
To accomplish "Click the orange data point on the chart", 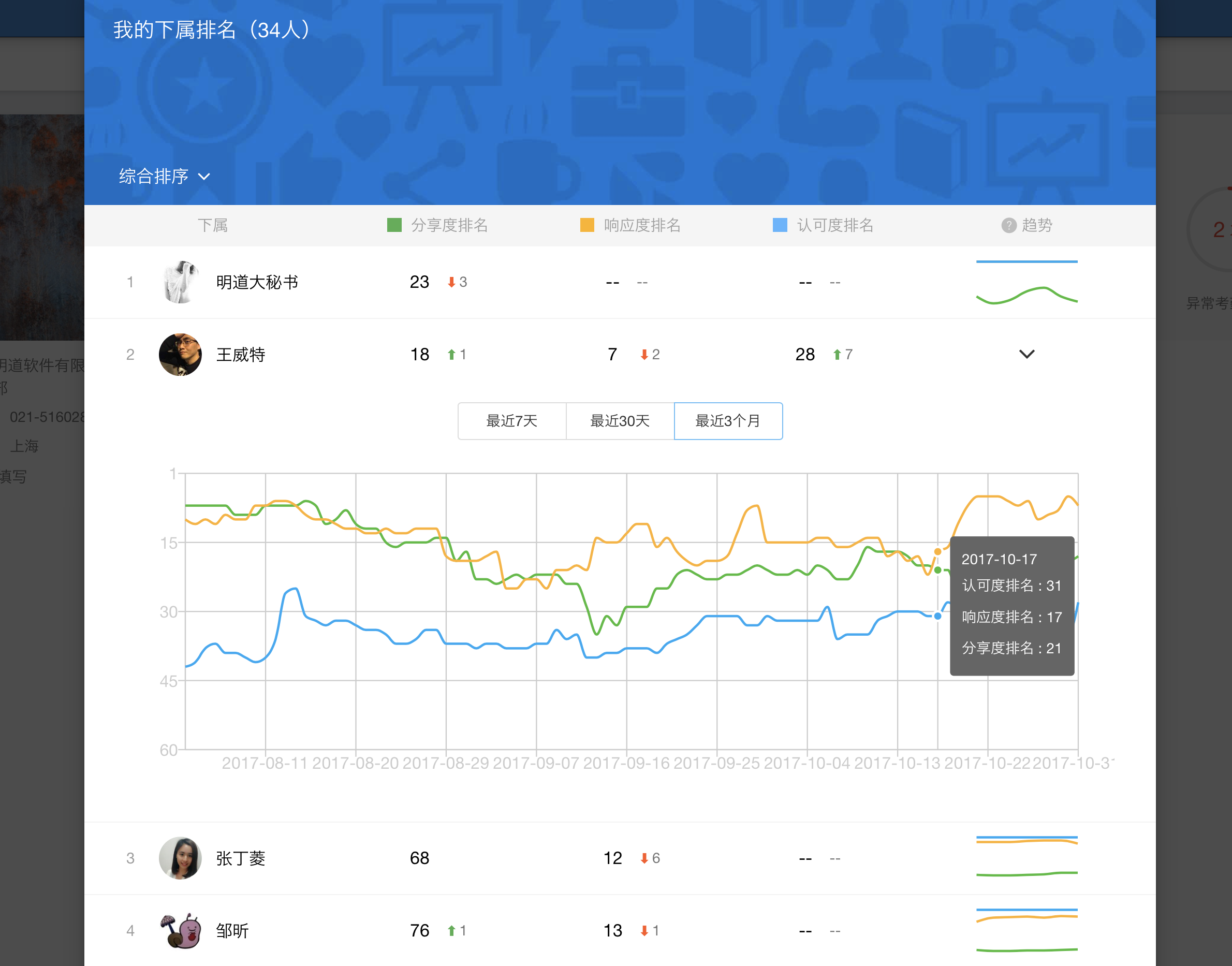I will click(937, 551).
